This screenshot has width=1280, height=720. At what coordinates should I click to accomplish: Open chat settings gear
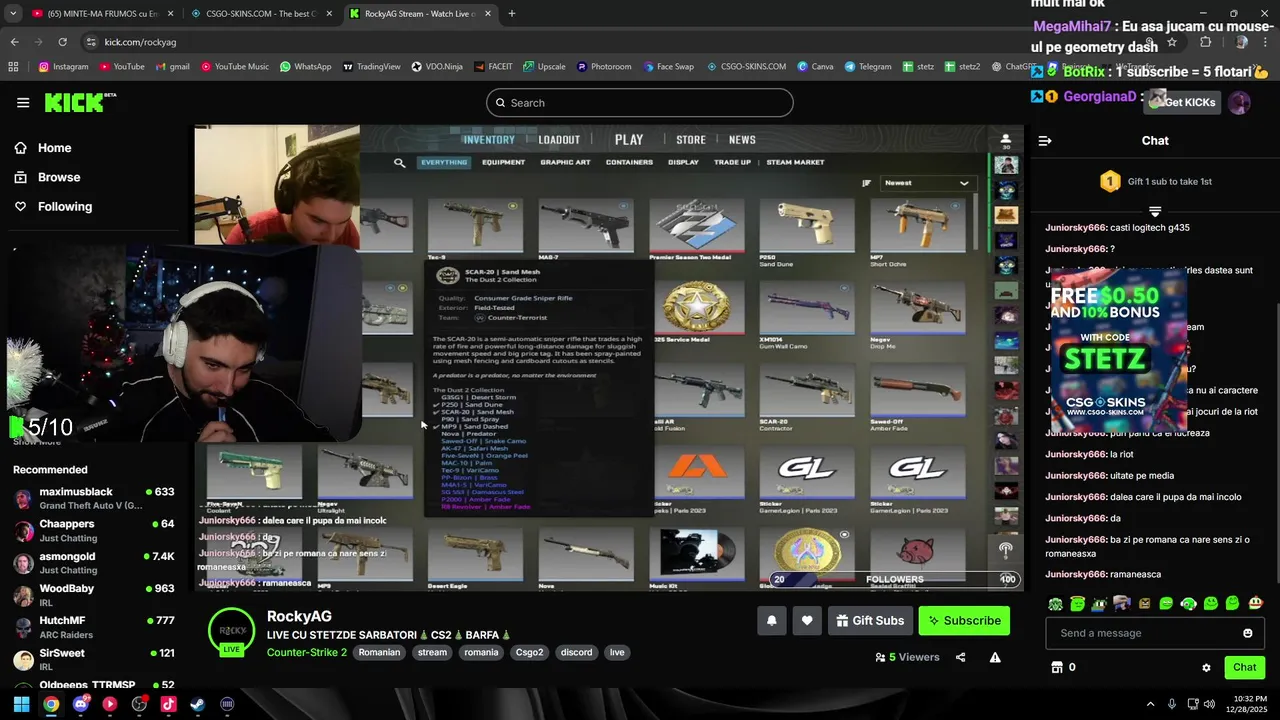(x=1206, y=668)
